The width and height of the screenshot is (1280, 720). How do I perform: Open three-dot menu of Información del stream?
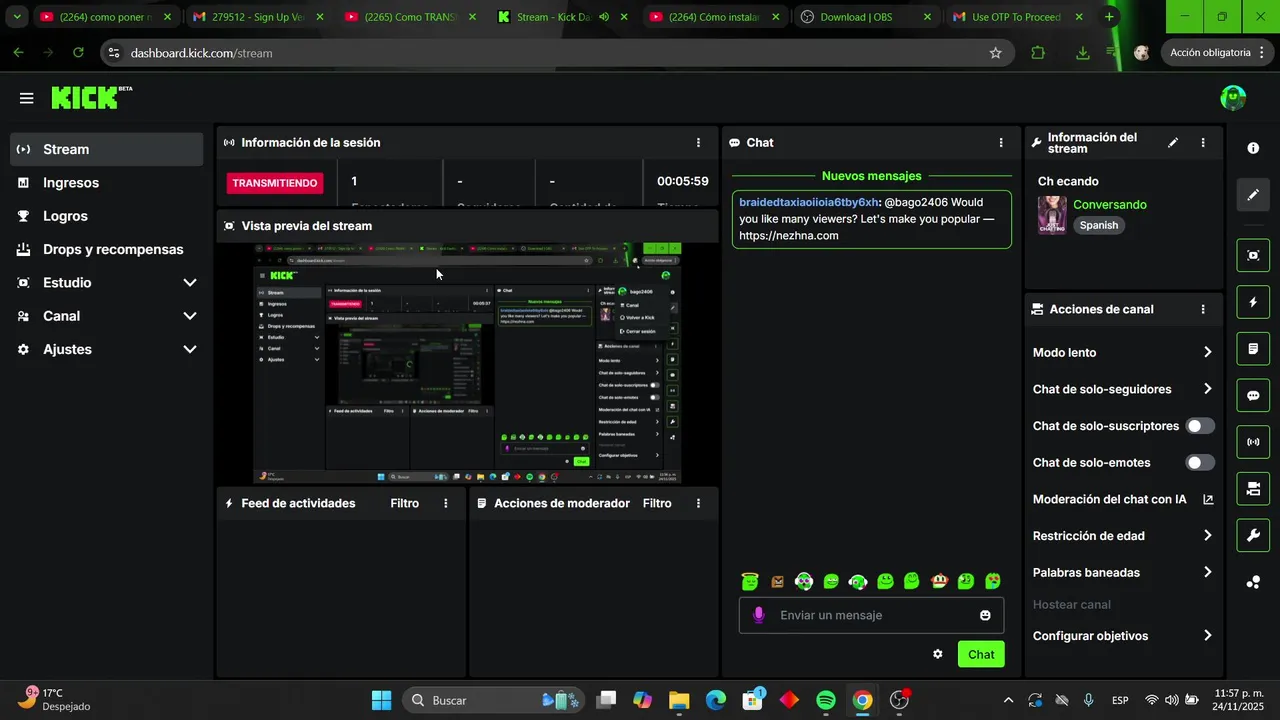point(1203,143)
